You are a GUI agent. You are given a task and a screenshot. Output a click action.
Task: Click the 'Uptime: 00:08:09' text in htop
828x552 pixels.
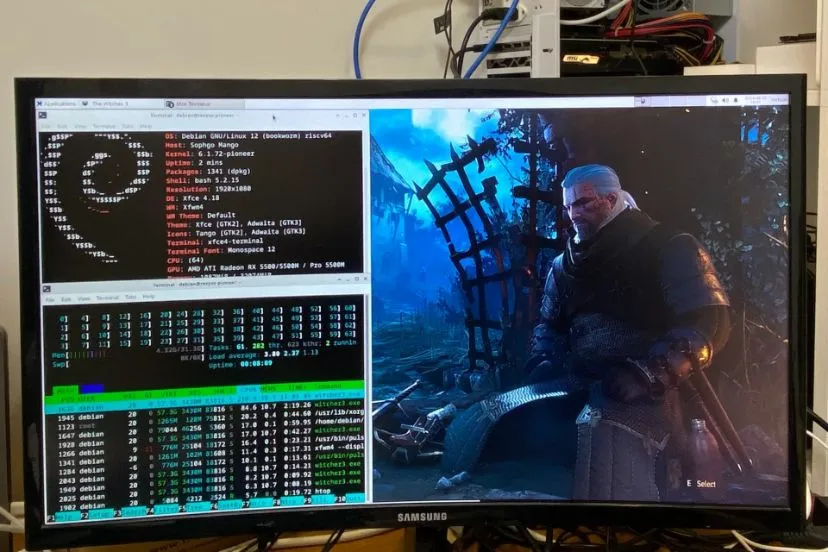click(x=240, y=364)
